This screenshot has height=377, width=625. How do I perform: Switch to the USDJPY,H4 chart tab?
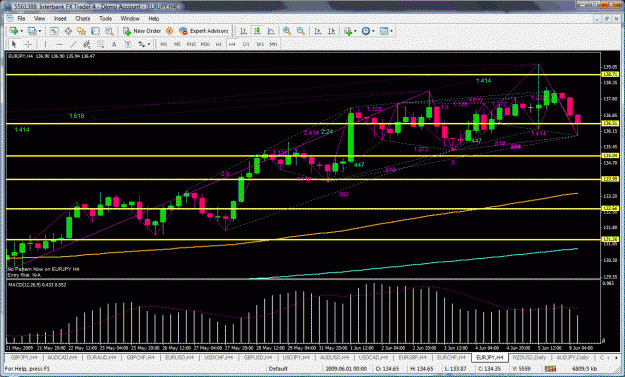296,357
